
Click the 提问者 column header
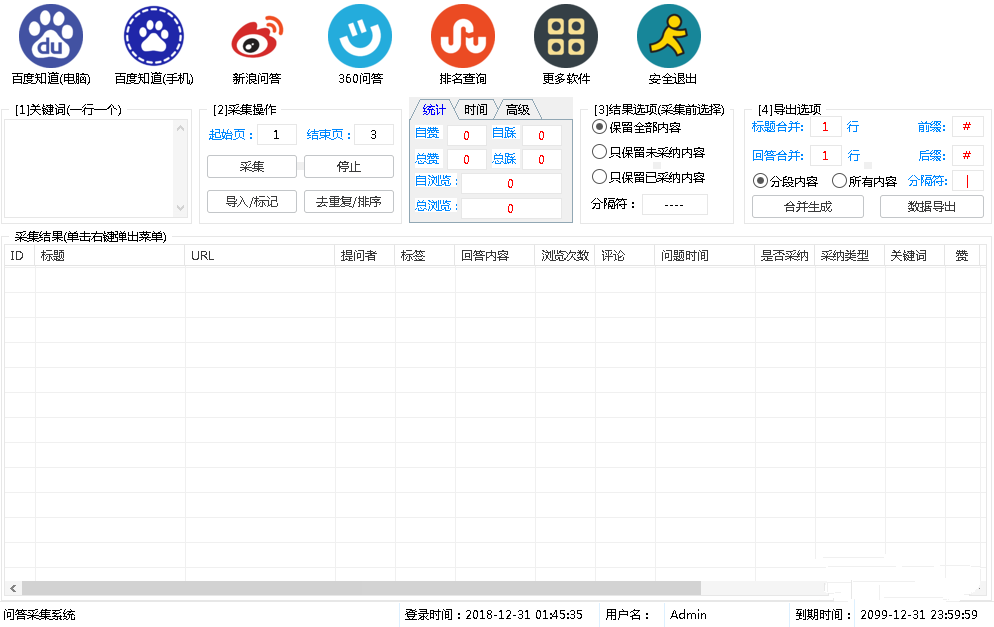point(365,255)
